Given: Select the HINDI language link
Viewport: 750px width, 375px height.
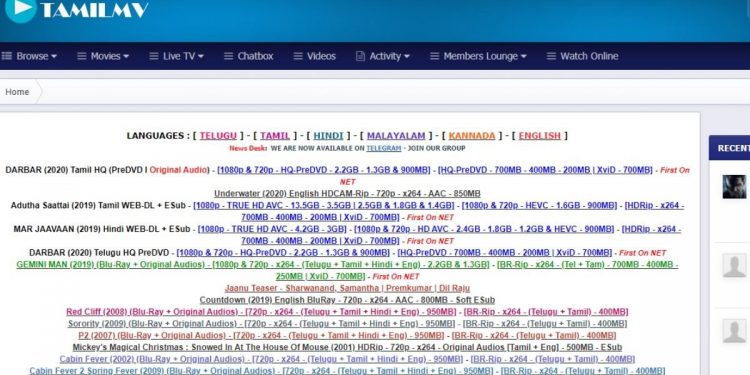Looking at the screenshot, I should tap(328, 136).
